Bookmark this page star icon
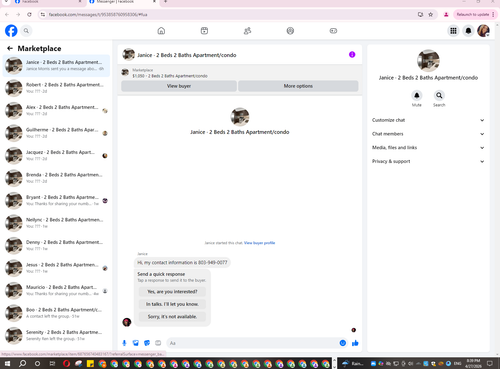Image resolution: width=500 pixels, height=369 pixels. (430, 14)
